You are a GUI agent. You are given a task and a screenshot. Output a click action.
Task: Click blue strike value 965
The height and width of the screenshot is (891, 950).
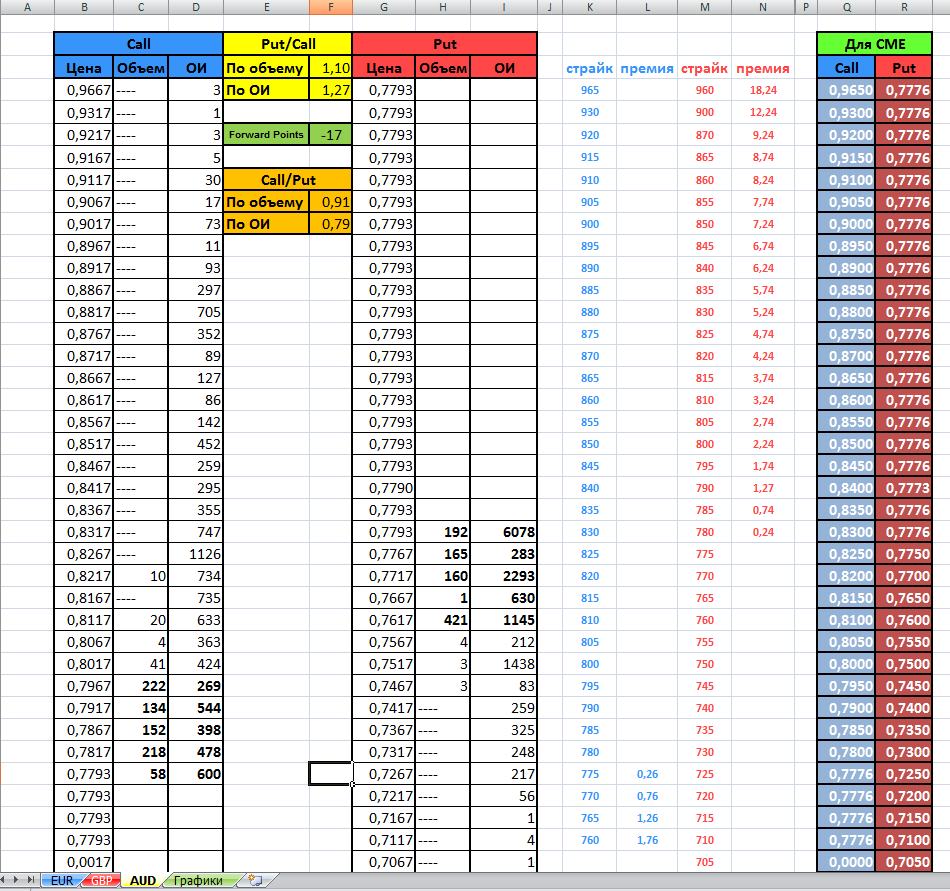[x=590, y=90]
